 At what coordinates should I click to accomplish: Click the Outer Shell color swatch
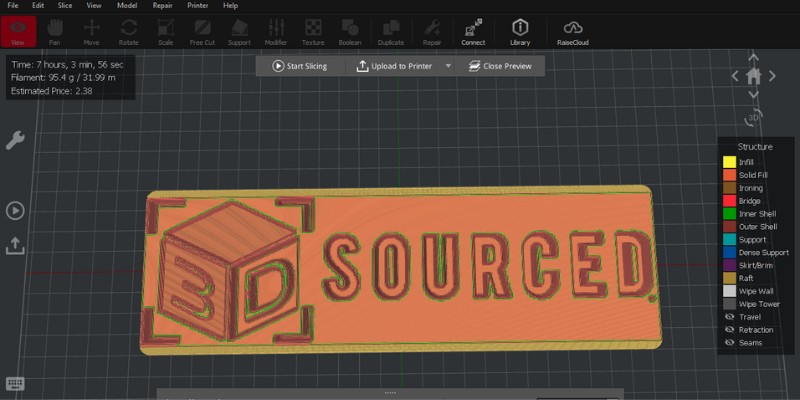730,227
